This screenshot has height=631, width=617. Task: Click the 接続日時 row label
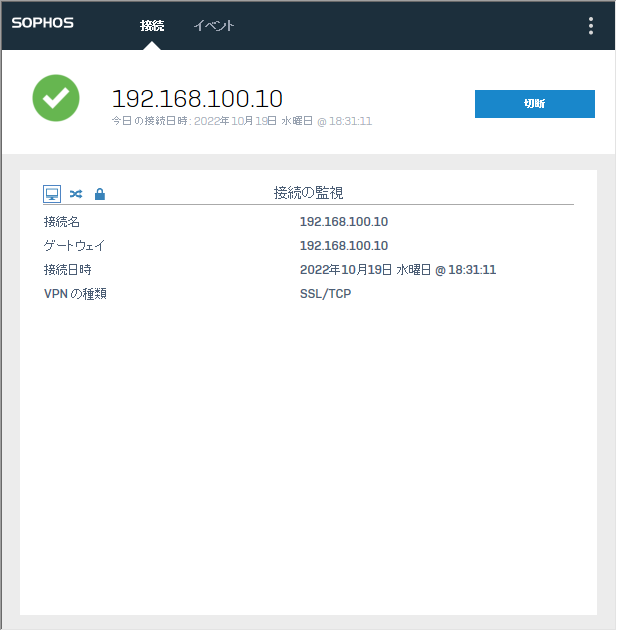(67, 270)
